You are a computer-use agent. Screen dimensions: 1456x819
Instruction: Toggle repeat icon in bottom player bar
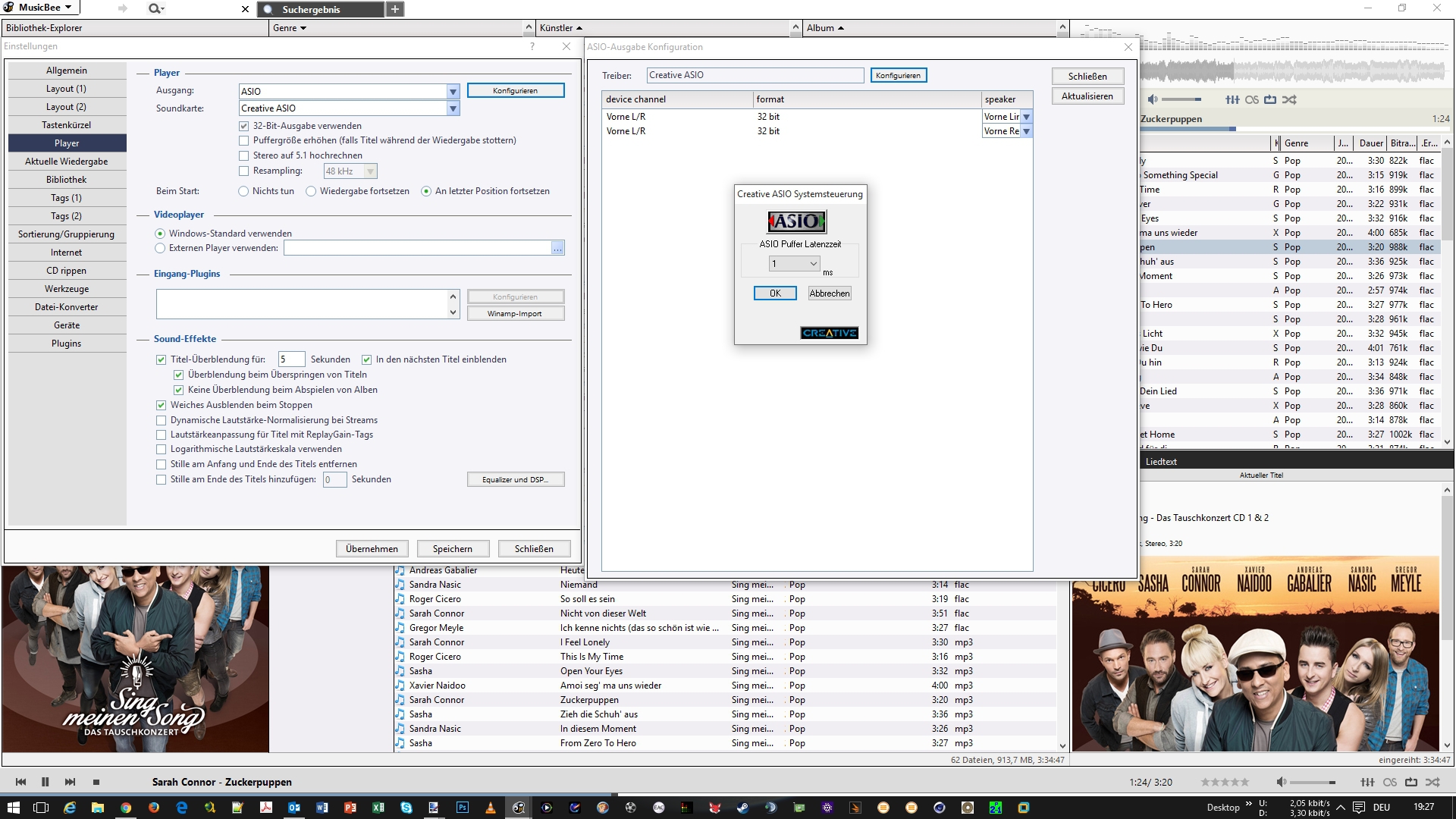1411,782
